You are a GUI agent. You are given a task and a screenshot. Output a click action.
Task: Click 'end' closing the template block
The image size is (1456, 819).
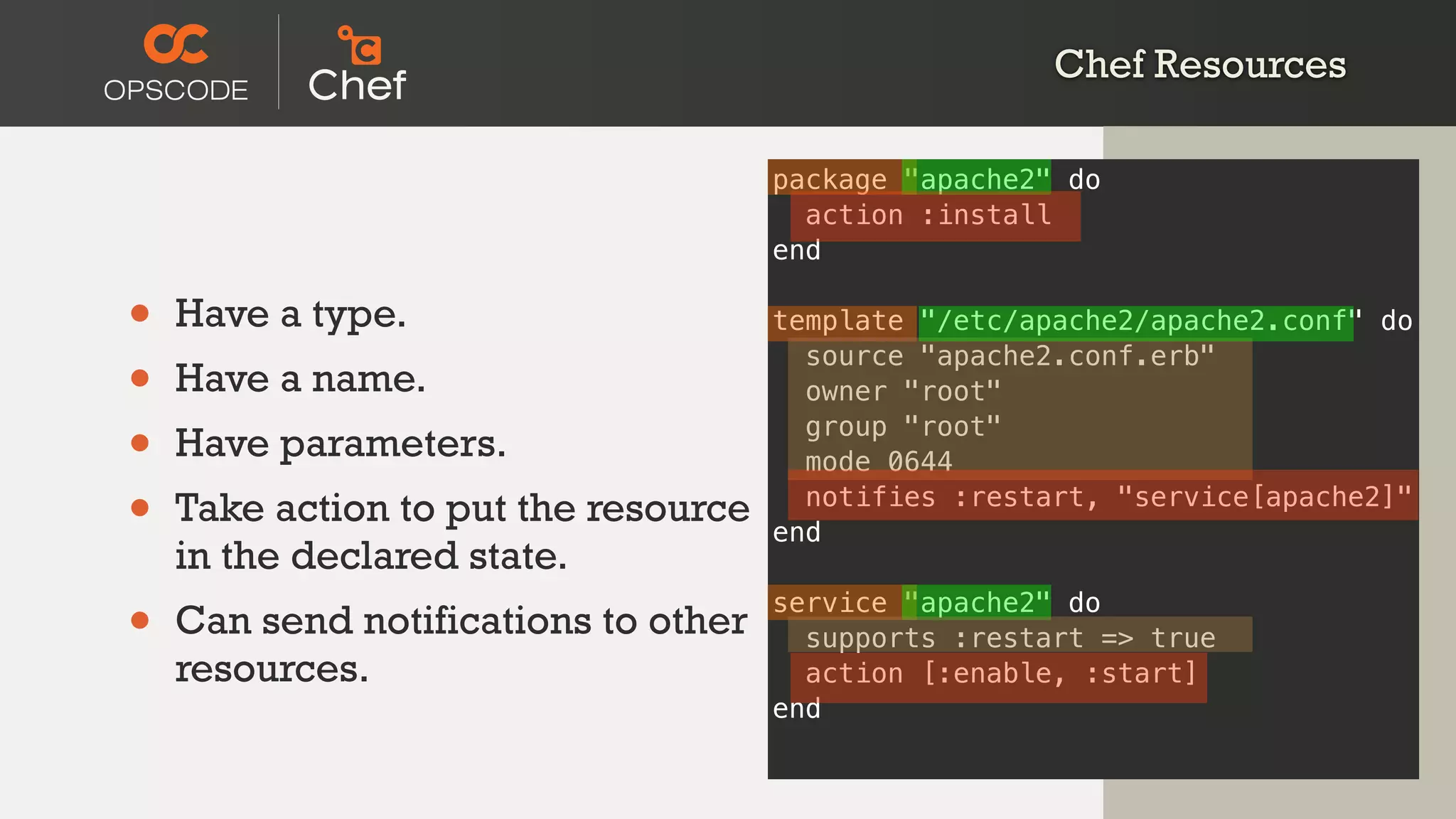(796, 532)
